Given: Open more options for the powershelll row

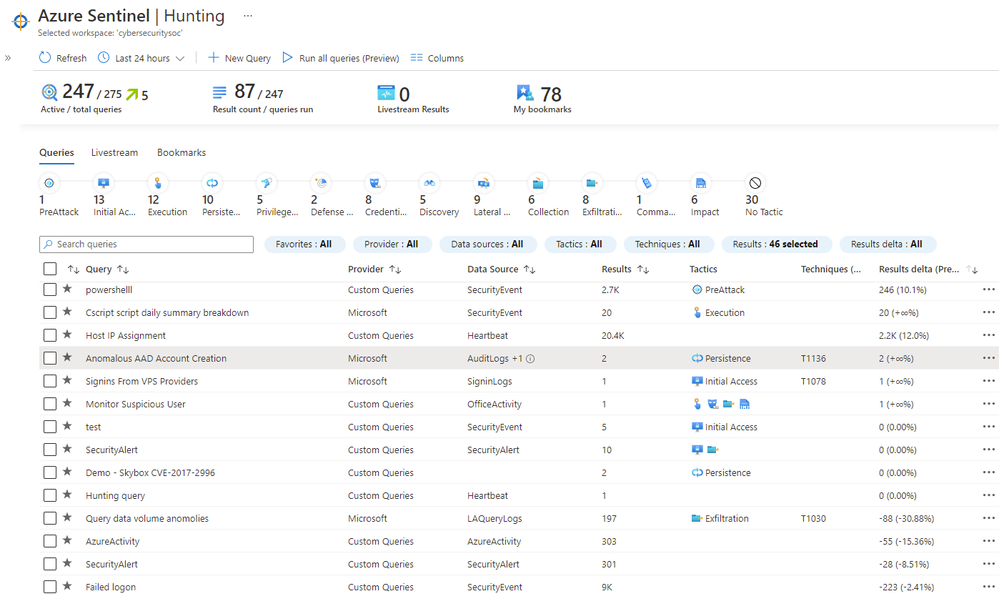Looking at the screenshot, I should (988, 289).
